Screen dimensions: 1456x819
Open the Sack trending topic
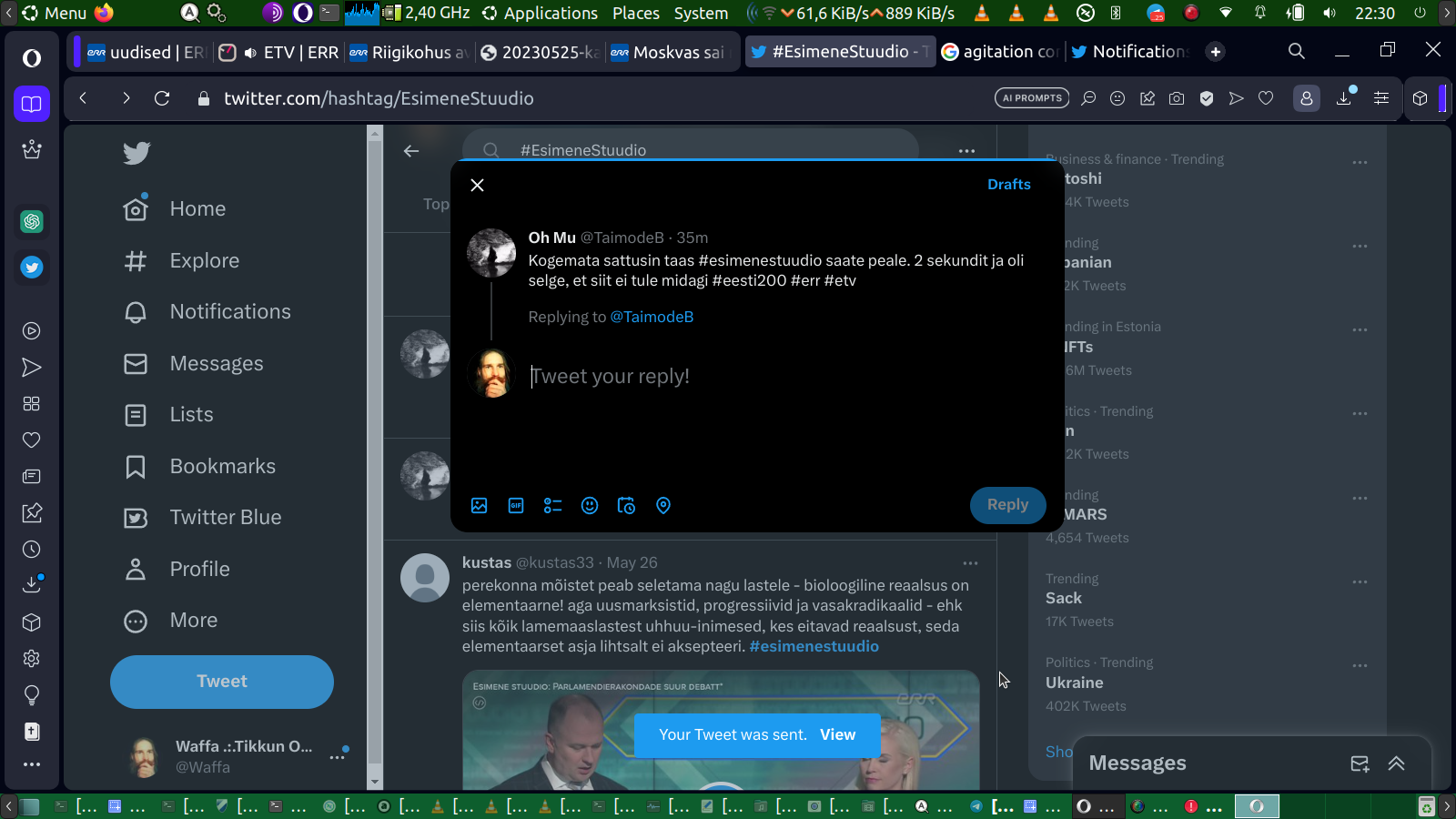1064,598
